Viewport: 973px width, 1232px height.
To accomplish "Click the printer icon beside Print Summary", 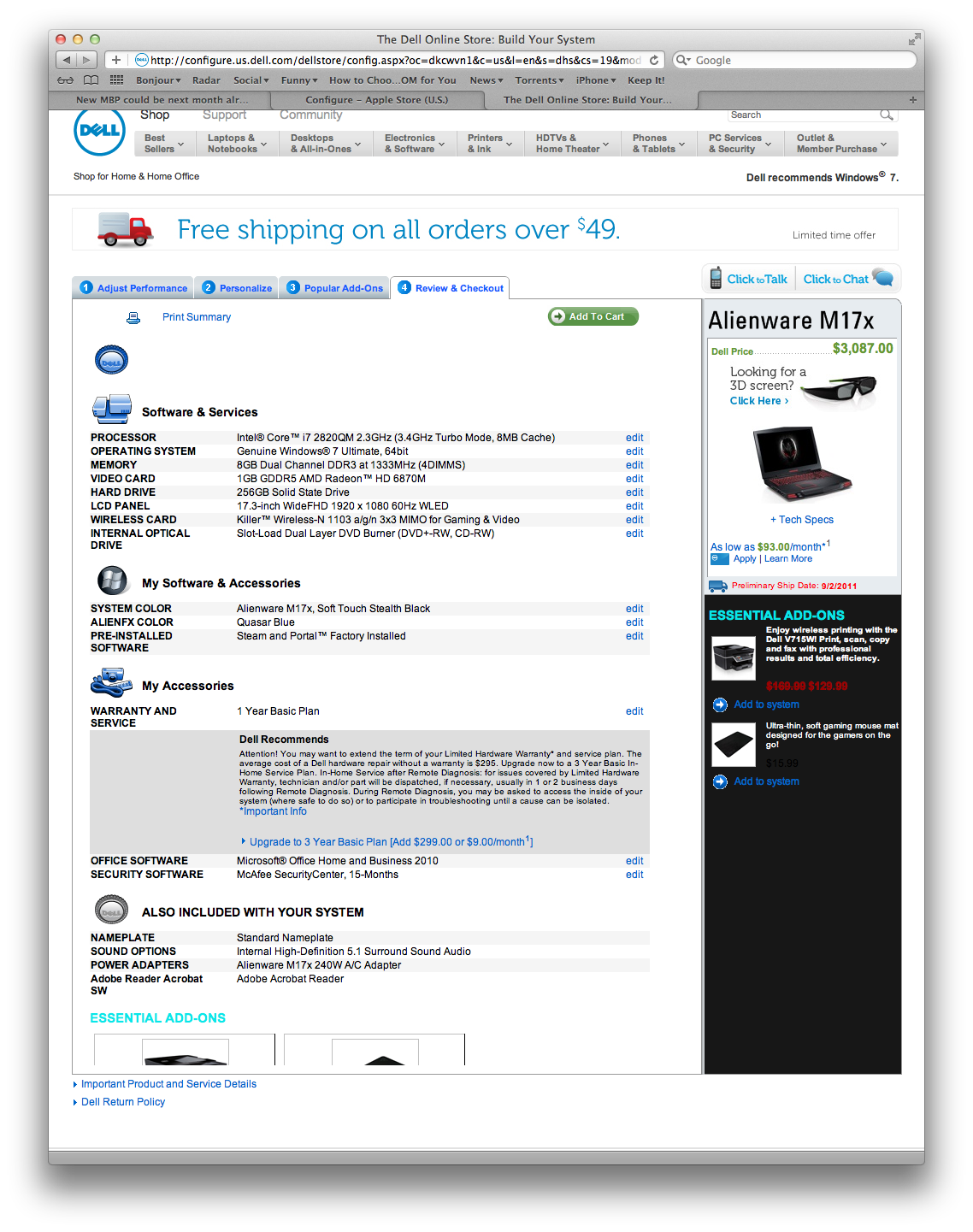I will point(133,317).
